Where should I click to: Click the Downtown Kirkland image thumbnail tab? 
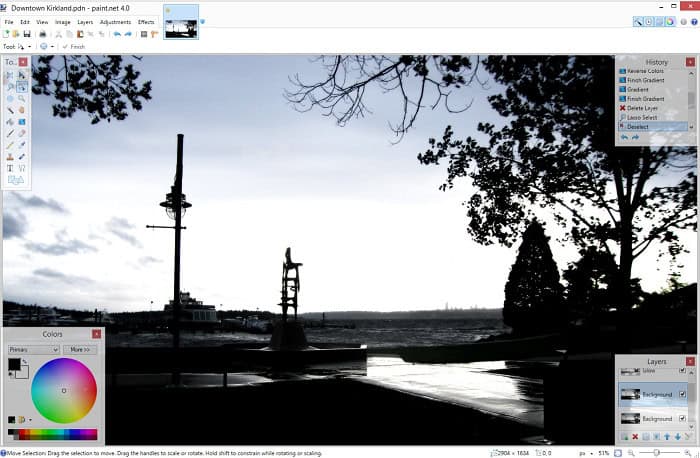pos(181,22)
